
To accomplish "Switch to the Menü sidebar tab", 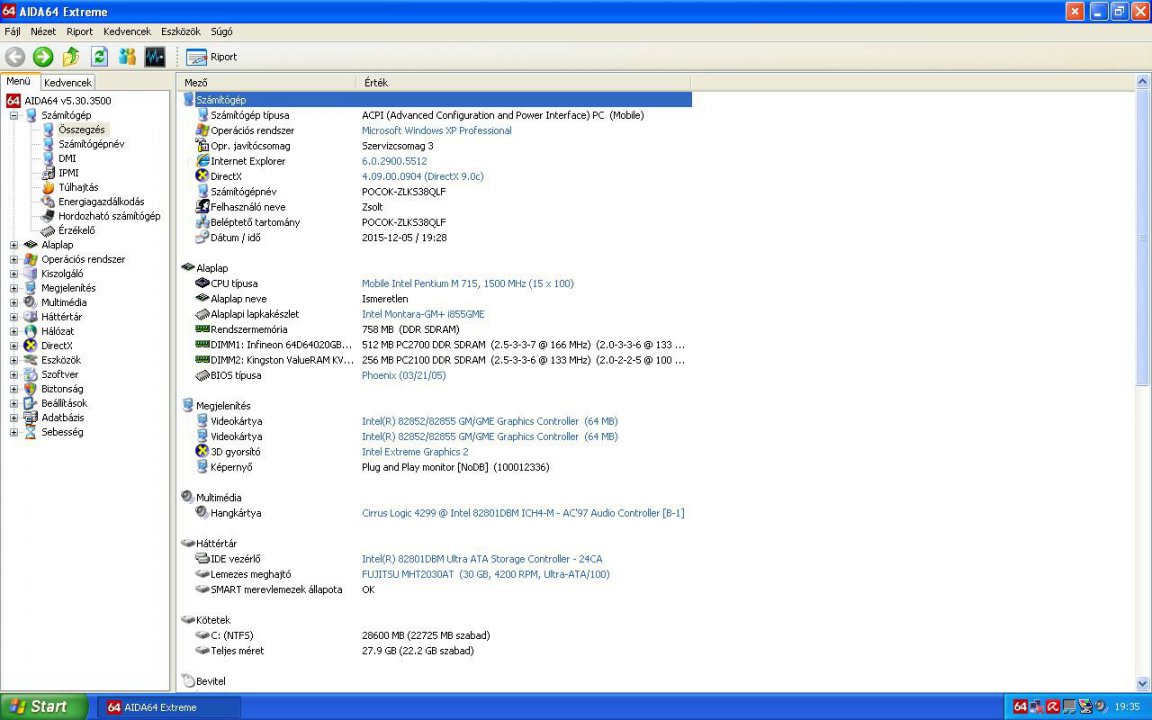I will (19, 82).
